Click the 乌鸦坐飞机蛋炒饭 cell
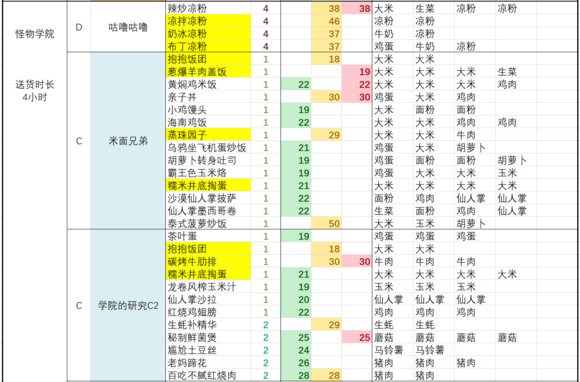Image resolution: width=580 pixels, height=382 pixels. (x=209, y=148)
